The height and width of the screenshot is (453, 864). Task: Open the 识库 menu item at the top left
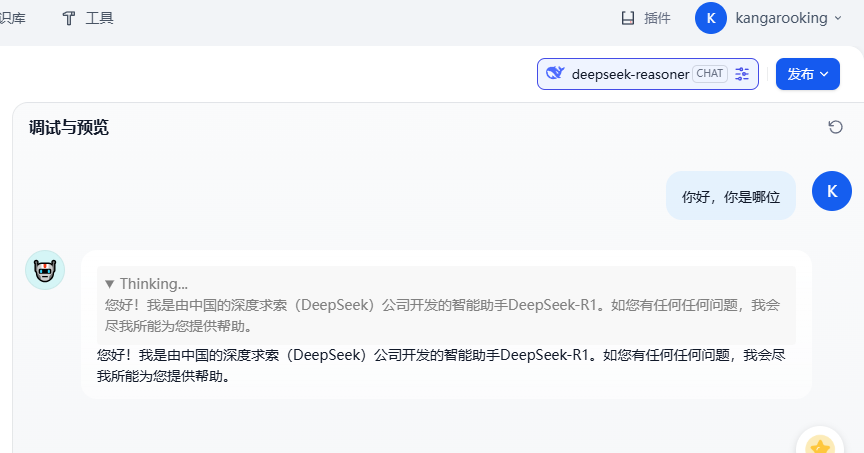12,18
